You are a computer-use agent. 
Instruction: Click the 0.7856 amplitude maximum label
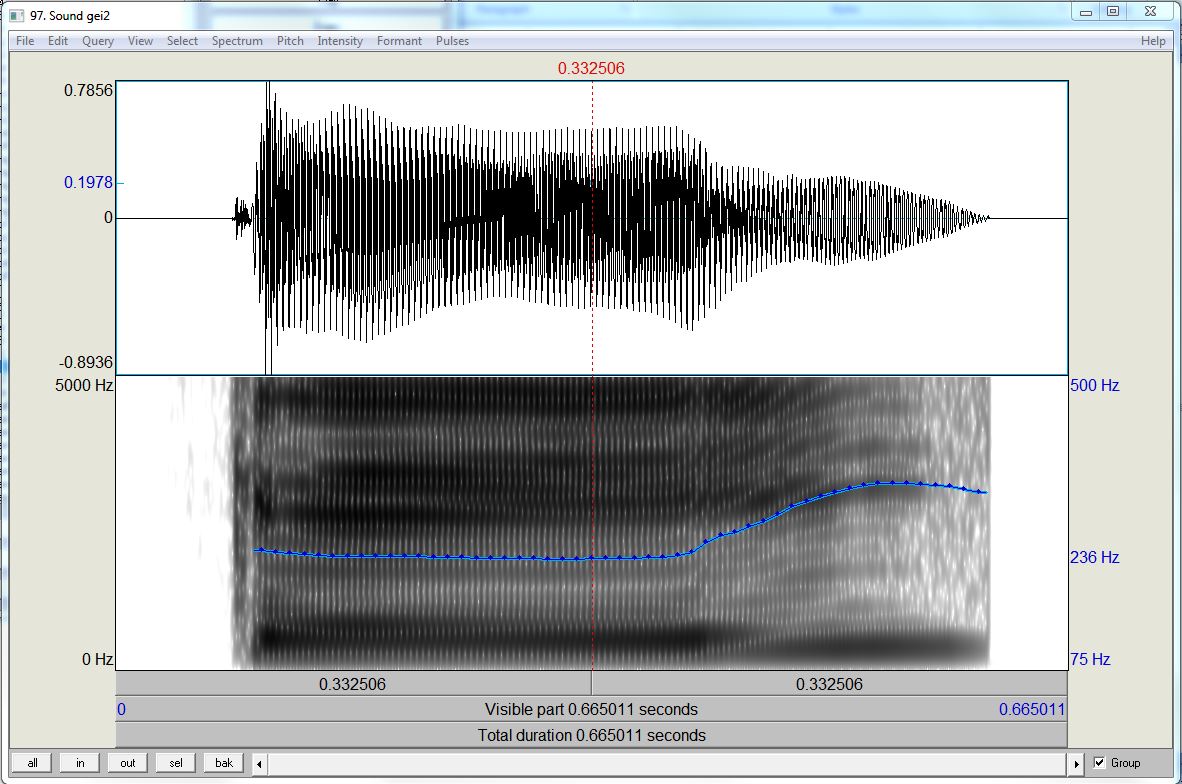point(88,90)
